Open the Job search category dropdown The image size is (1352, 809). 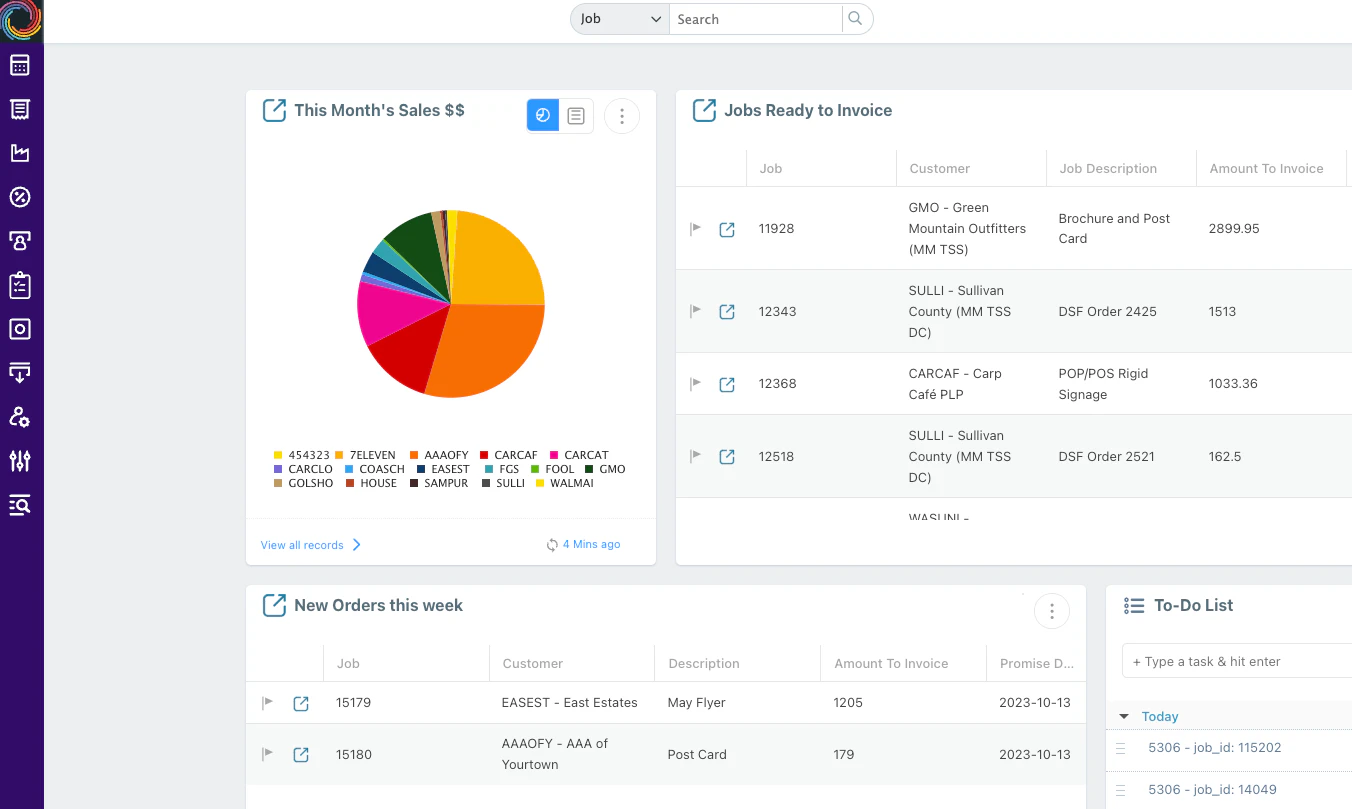pyautogui.click(x=618, y=18)
